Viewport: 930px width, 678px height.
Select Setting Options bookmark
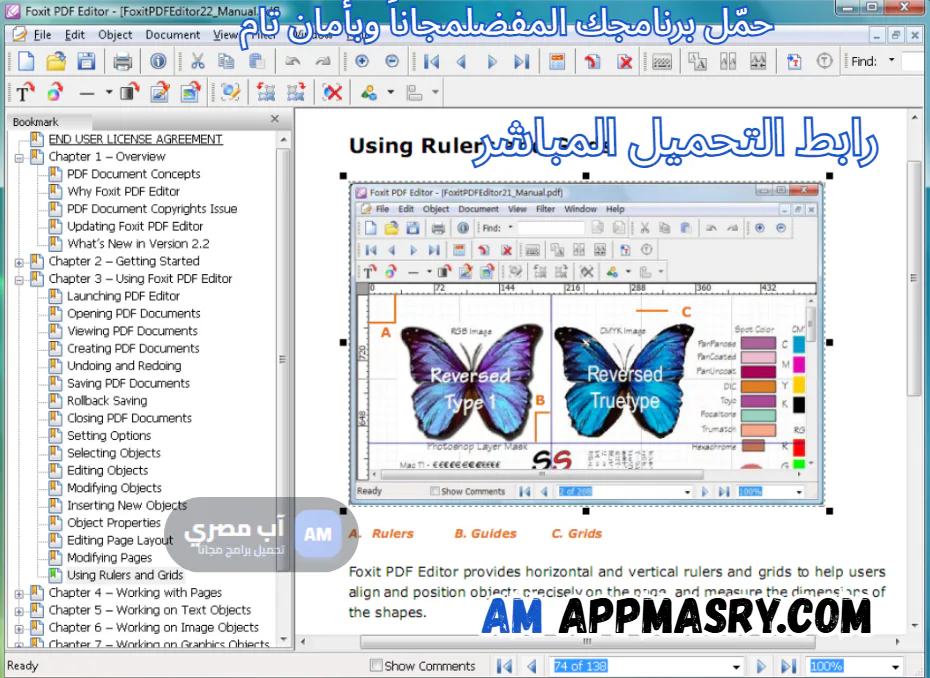pyautogui.click(x=109, y=435)
